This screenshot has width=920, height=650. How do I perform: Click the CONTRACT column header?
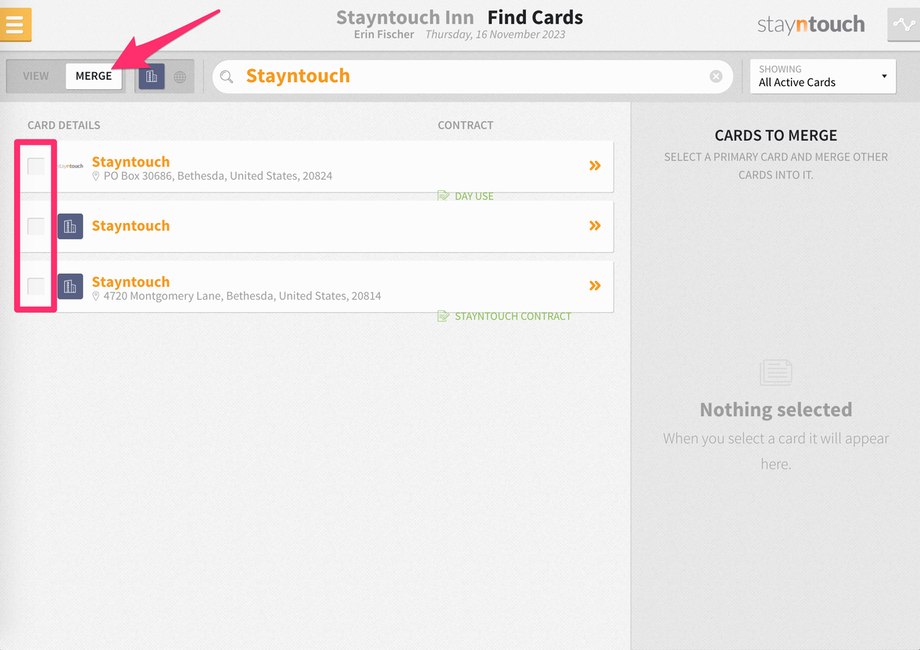click(x=465, y=125)
